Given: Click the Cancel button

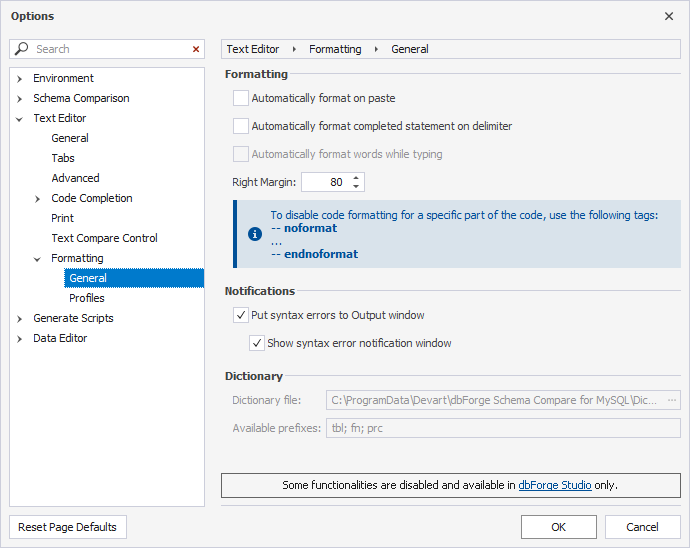Looking at the screenshot, I should 642,527.
